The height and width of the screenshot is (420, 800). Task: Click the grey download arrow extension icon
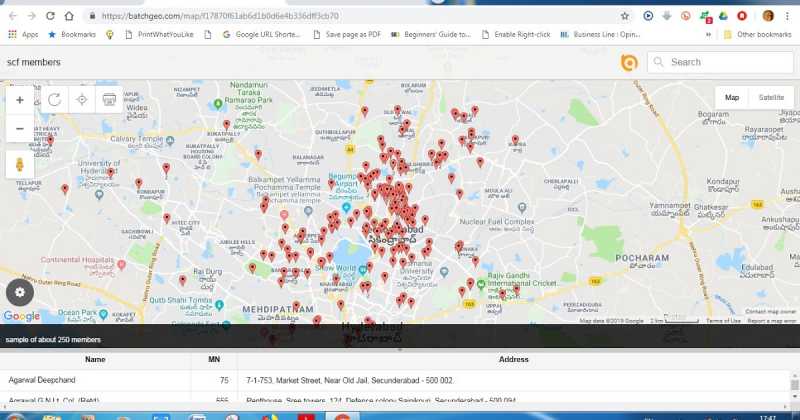[x=667, y=16]
